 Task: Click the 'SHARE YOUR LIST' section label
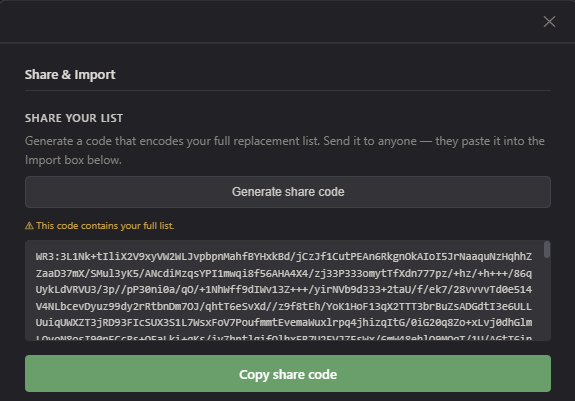[74, 118]
